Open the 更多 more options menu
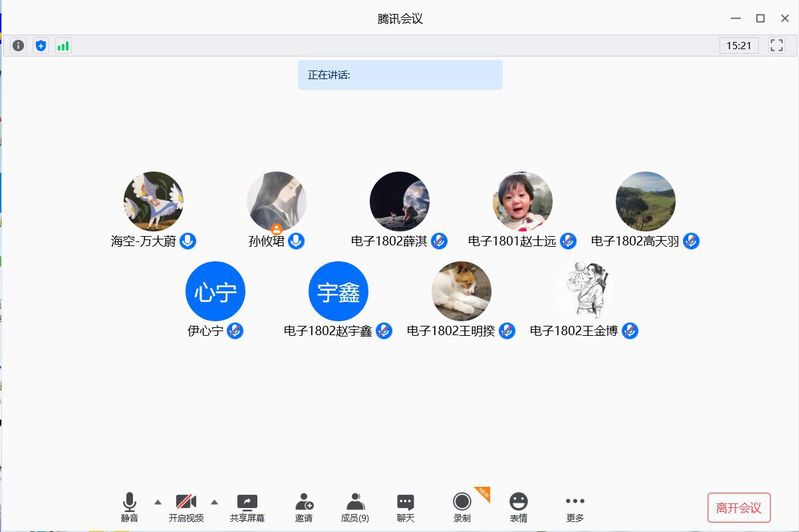The image size is (799, 532). click(575, 507)
